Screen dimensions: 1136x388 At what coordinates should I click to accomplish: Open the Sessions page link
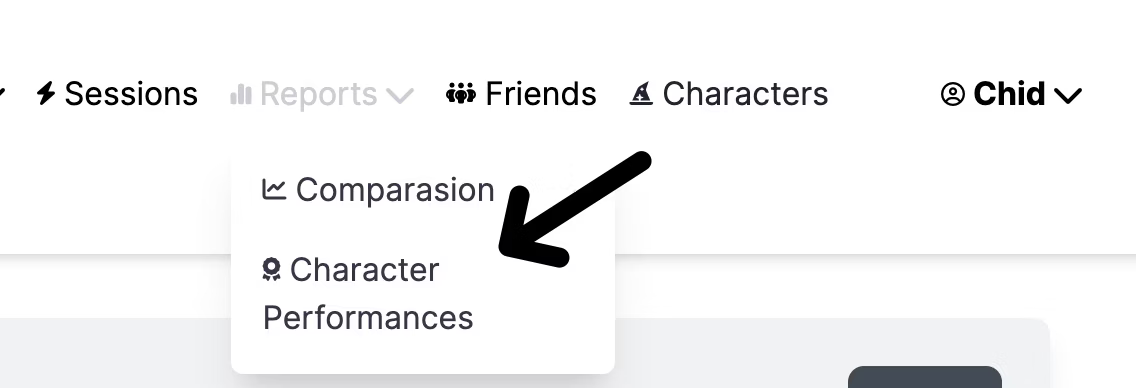(131, 94)
